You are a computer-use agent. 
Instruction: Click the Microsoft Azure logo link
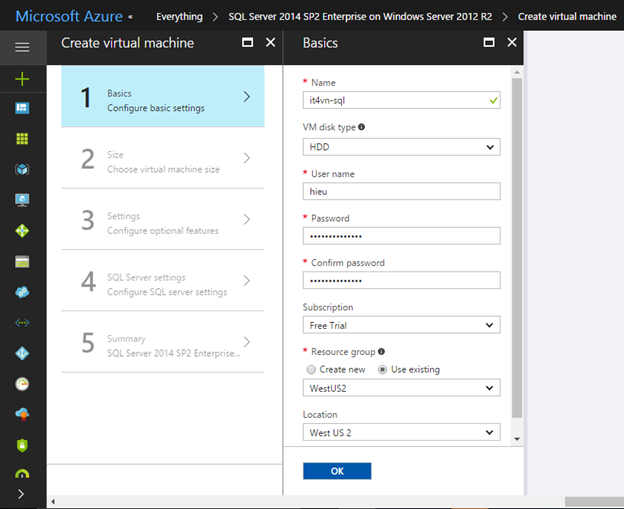click(69, 16)
